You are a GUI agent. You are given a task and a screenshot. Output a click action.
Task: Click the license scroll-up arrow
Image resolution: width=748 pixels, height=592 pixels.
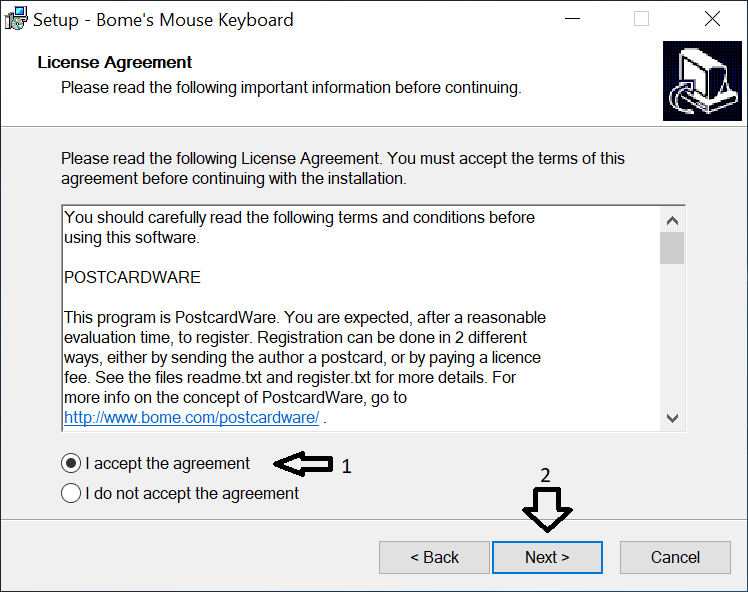coord(672,220)
